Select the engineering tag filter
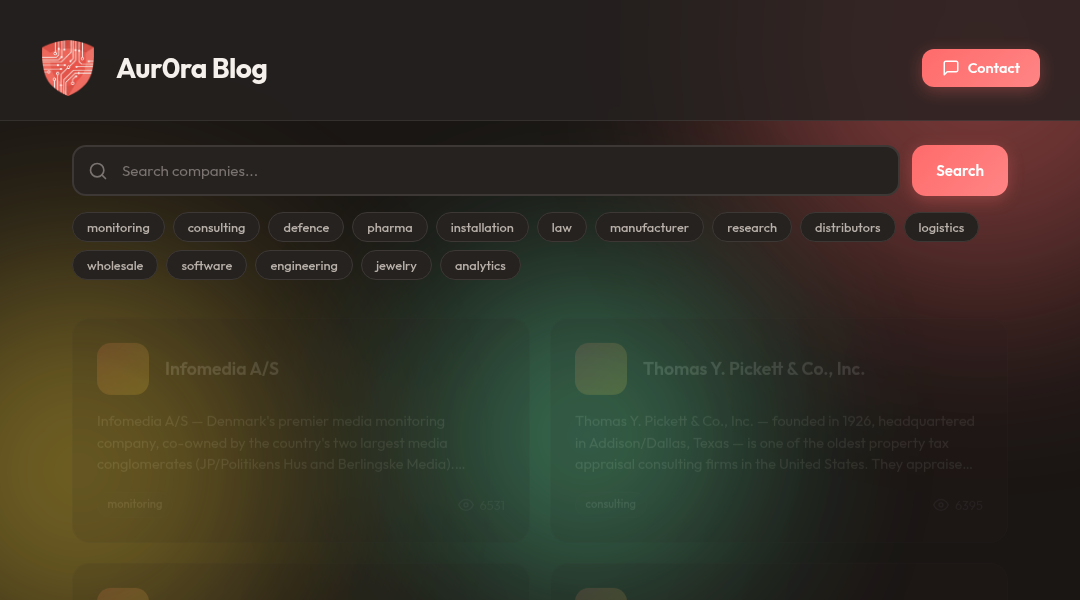Viewport: 1080px width, 600px height. click(304, 265)
